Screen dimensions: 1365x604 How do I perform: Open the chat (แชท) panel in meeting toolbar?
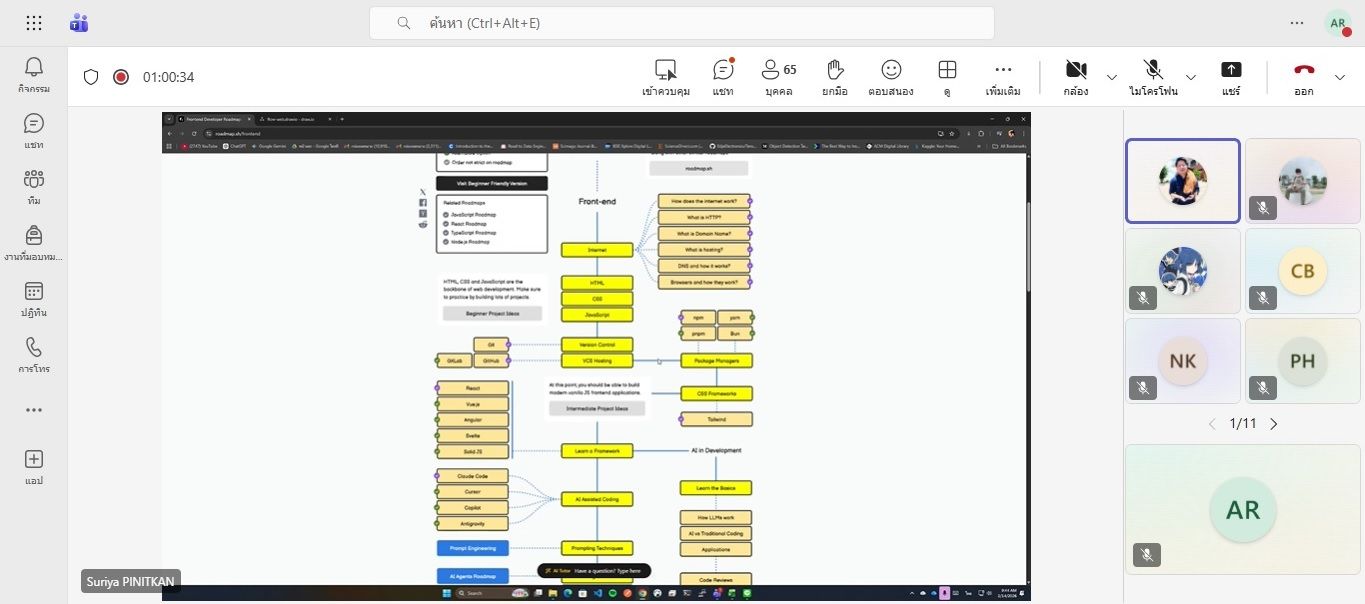pyautogui.click(x=722, y=77)
